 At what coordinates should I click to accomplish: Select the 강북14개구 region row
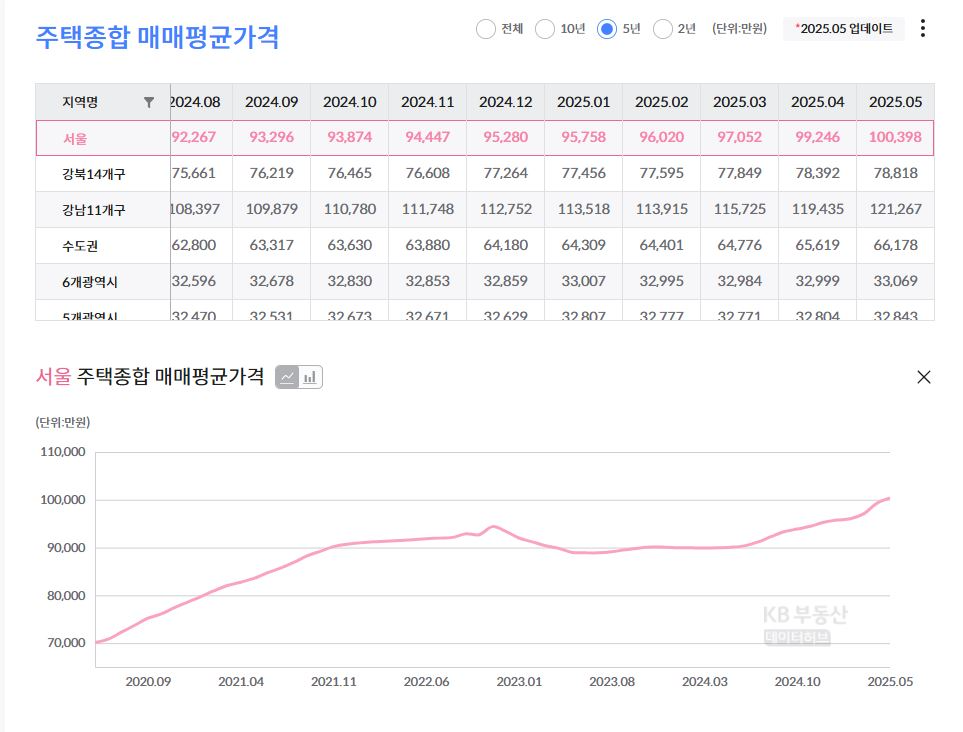click(x=94, y=174)
